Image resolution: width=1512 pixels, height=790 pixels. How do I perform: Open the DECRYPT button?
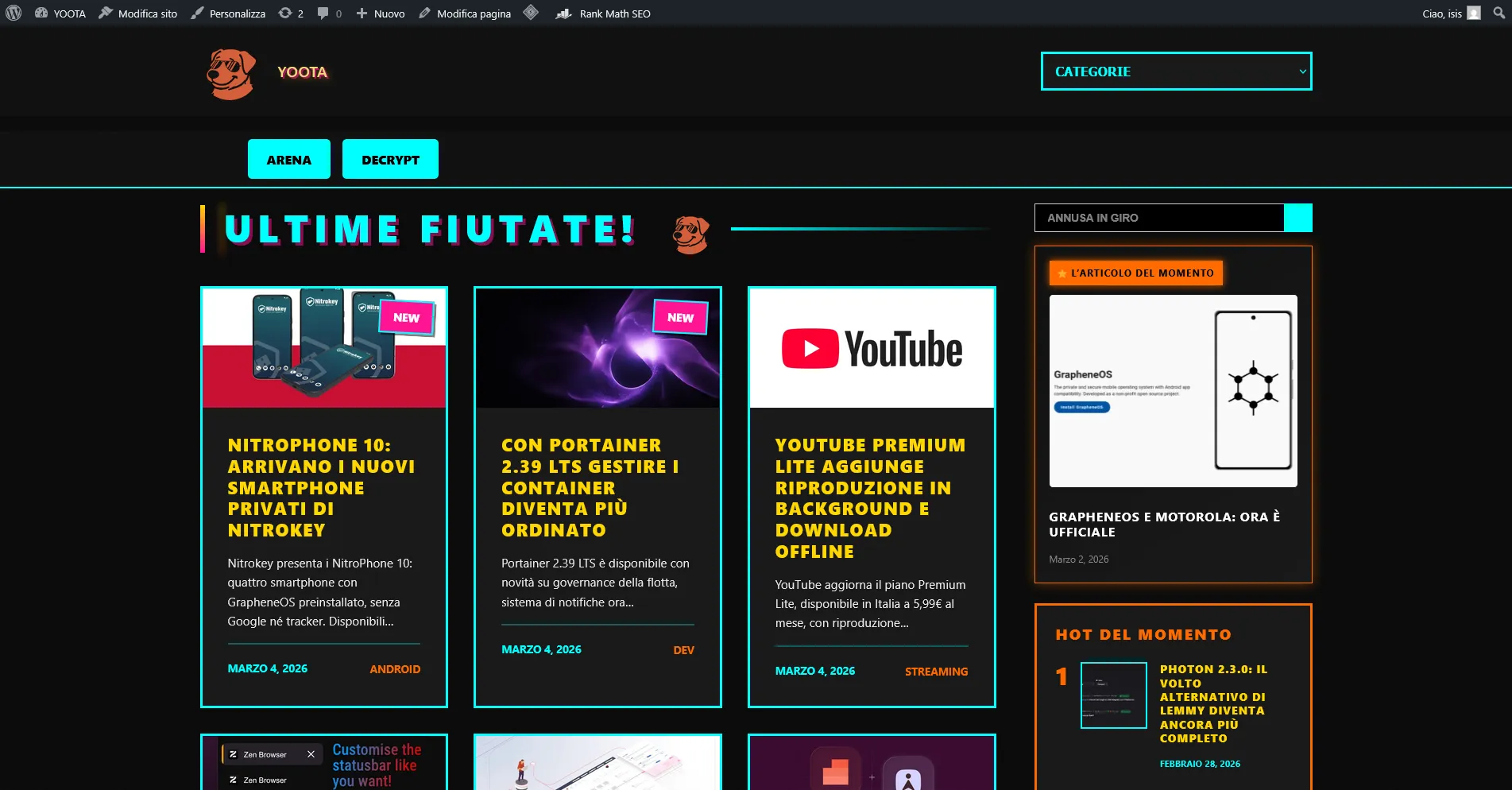click(x=390, y=159)
